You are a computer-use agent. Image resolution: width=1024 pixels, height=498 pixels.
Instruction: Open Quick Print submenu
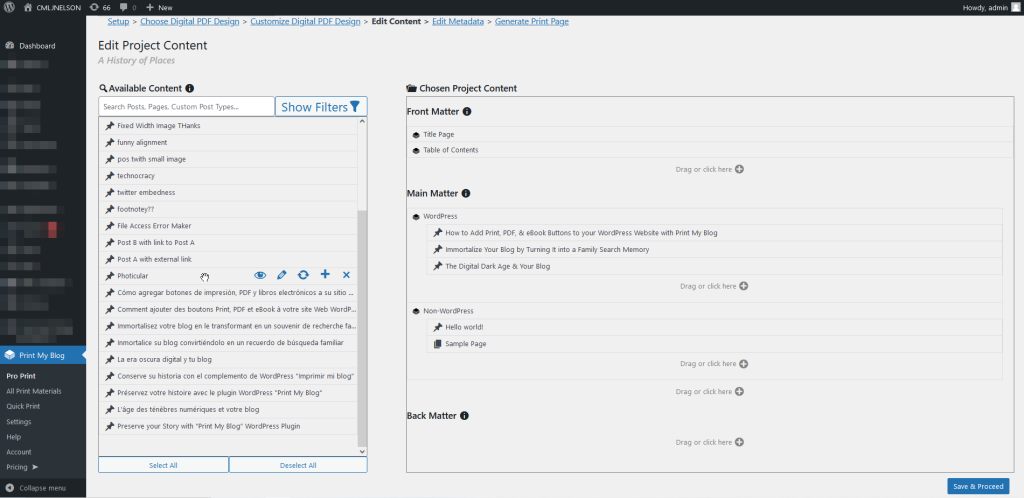click(23, 406)
